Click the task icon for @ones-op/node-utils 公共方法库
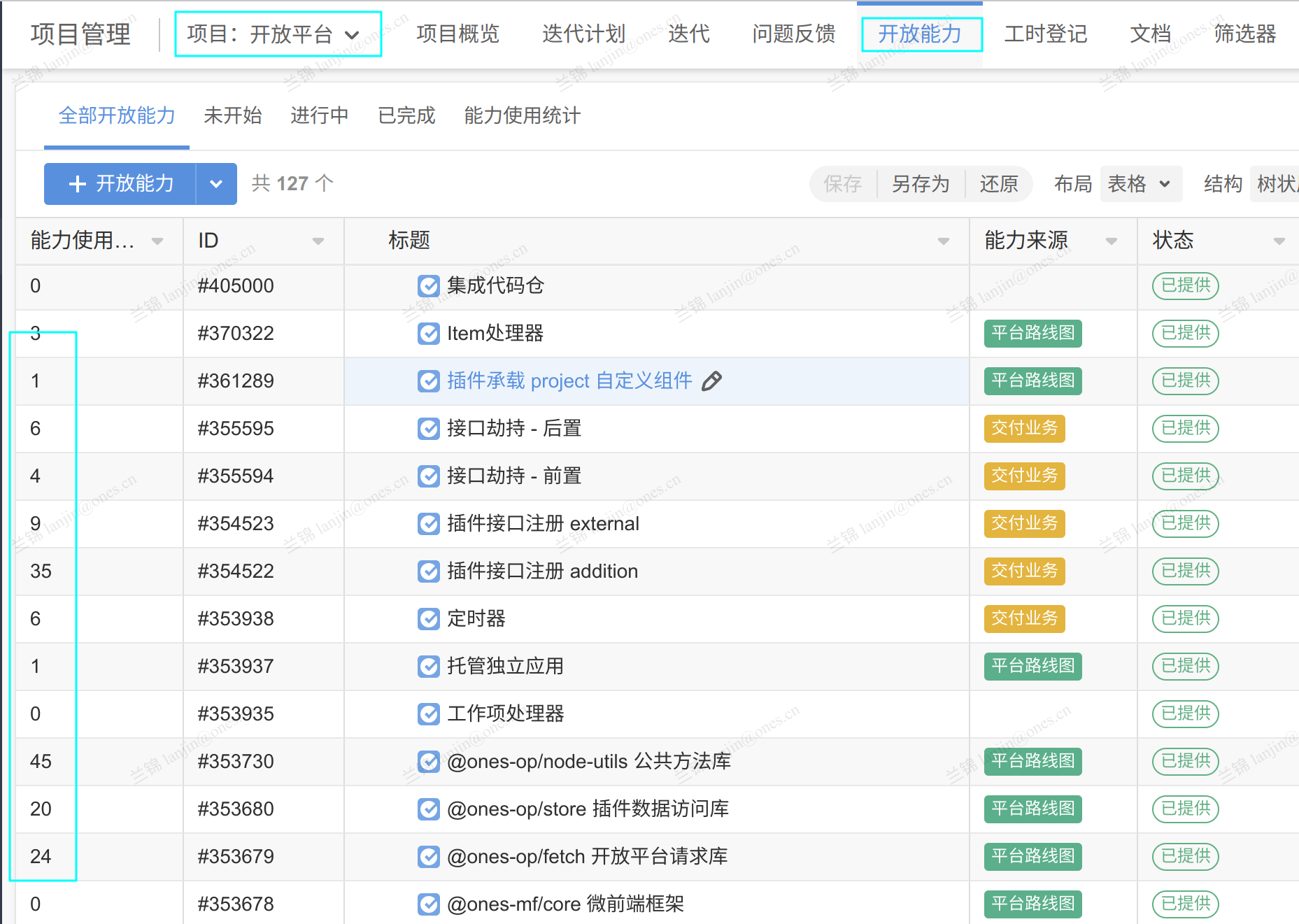The width and height of the screenshot is (1299, 924). 428,762
